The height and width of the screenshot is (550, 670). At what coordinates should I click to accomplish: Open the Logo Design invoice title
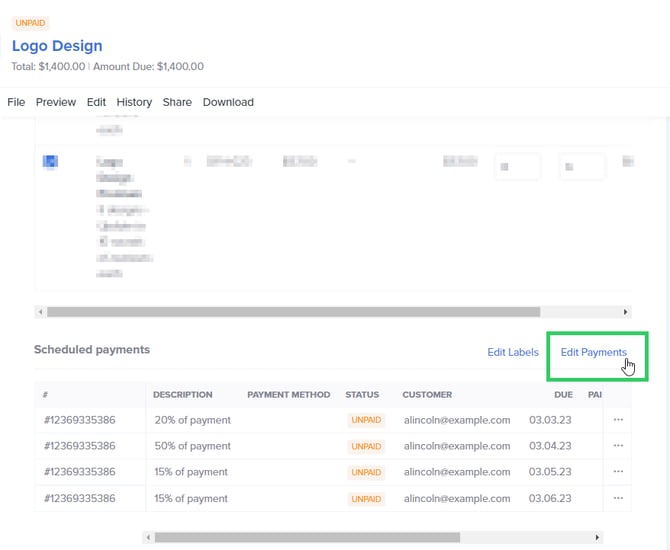(57, 46)
